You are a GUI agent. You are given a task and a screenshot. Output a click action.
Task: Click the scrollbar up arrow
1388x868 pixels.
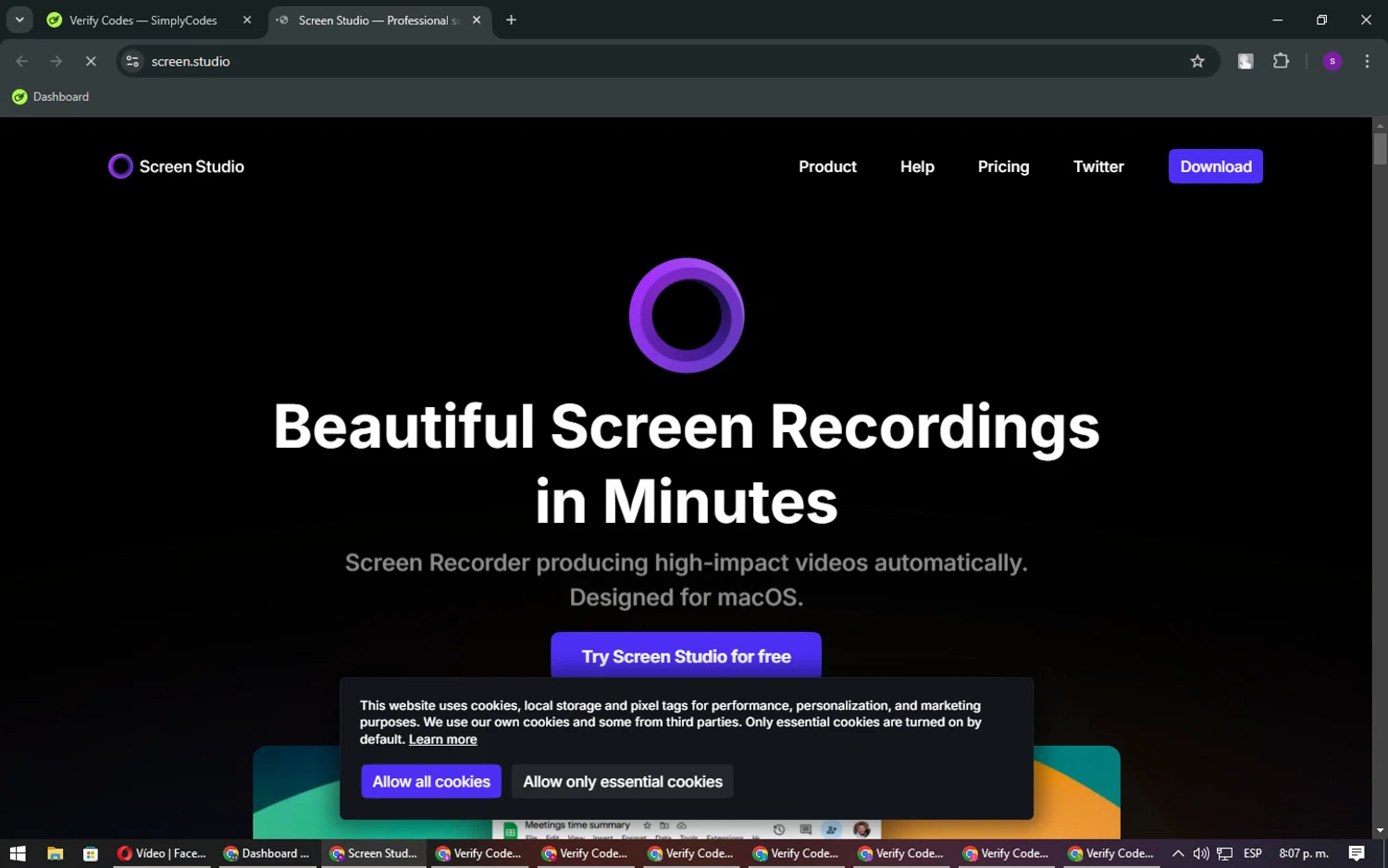click(x=1380, y=125)
